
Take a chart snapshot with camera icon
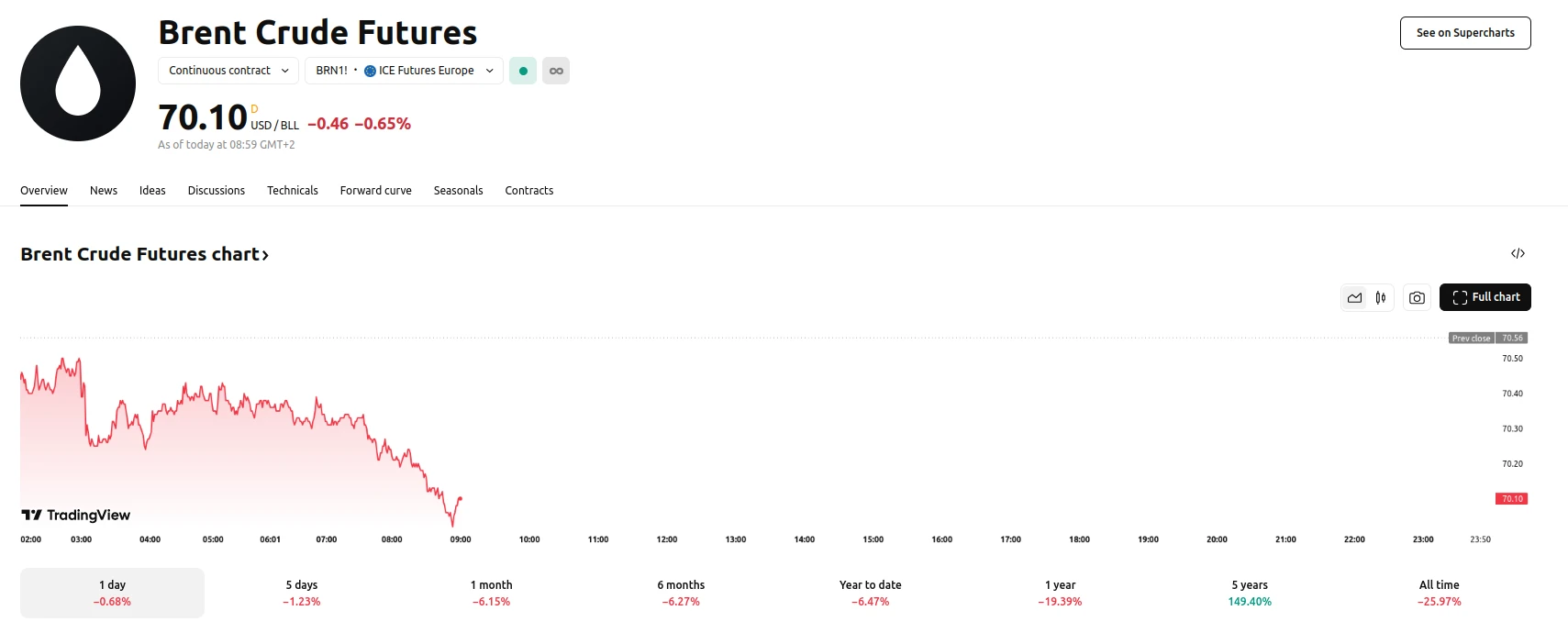coord(1417,297)
